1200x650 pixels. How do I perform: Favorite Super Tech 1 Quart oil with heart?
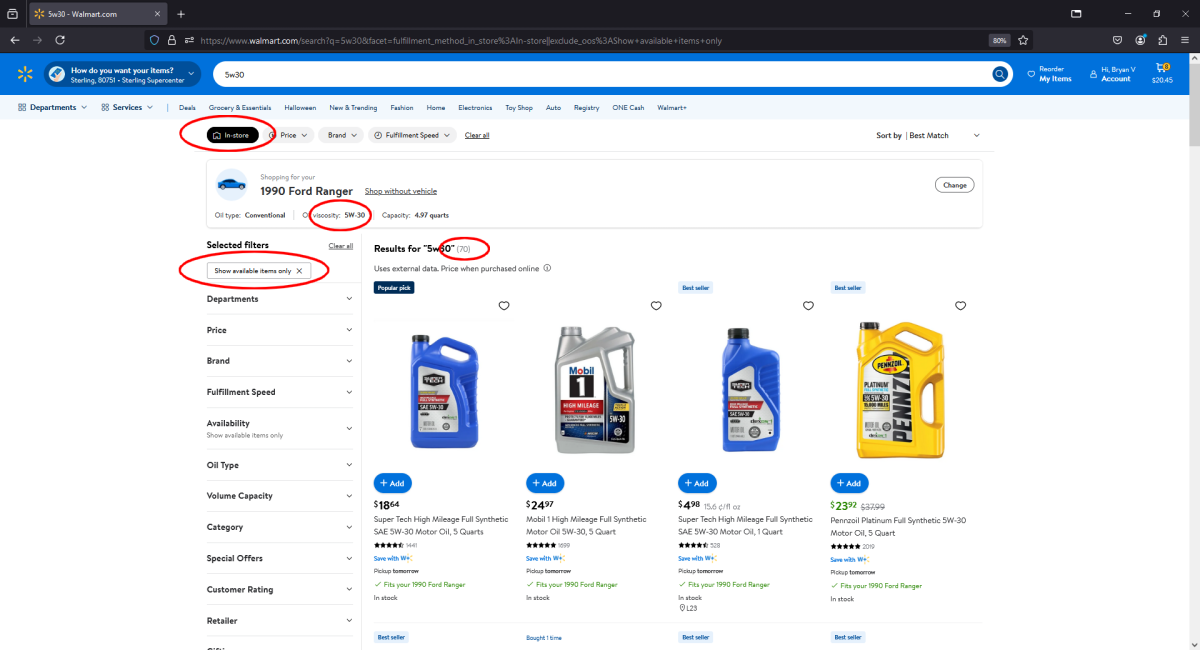[x=808, y=306]
